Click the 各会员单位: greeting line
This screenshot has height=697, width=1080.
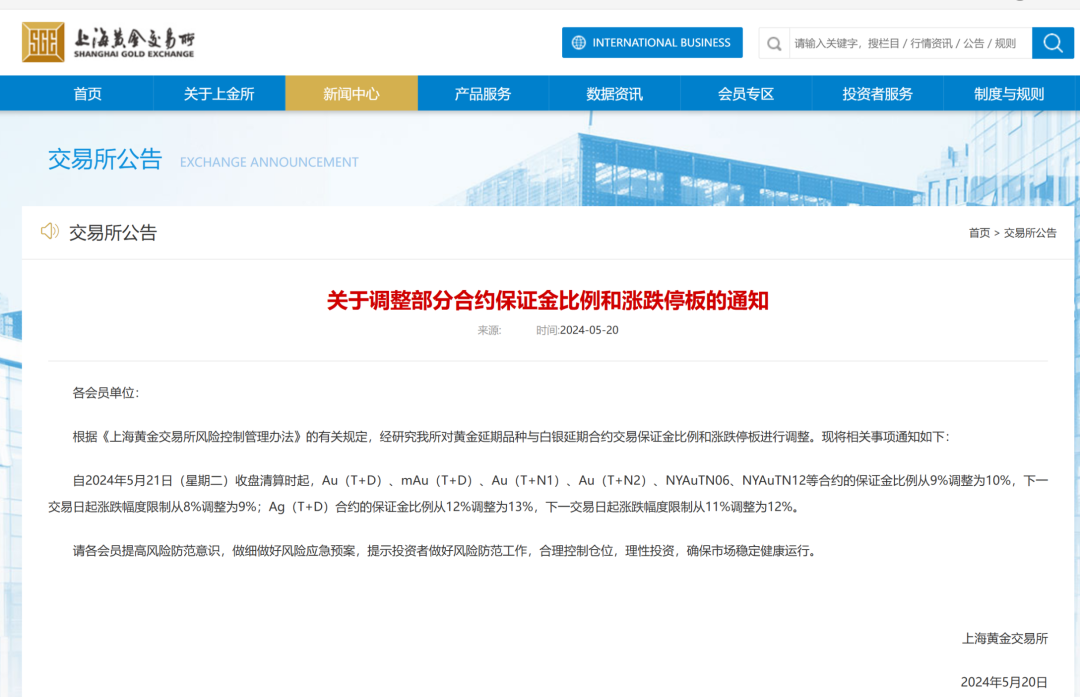tap(105, 393)
